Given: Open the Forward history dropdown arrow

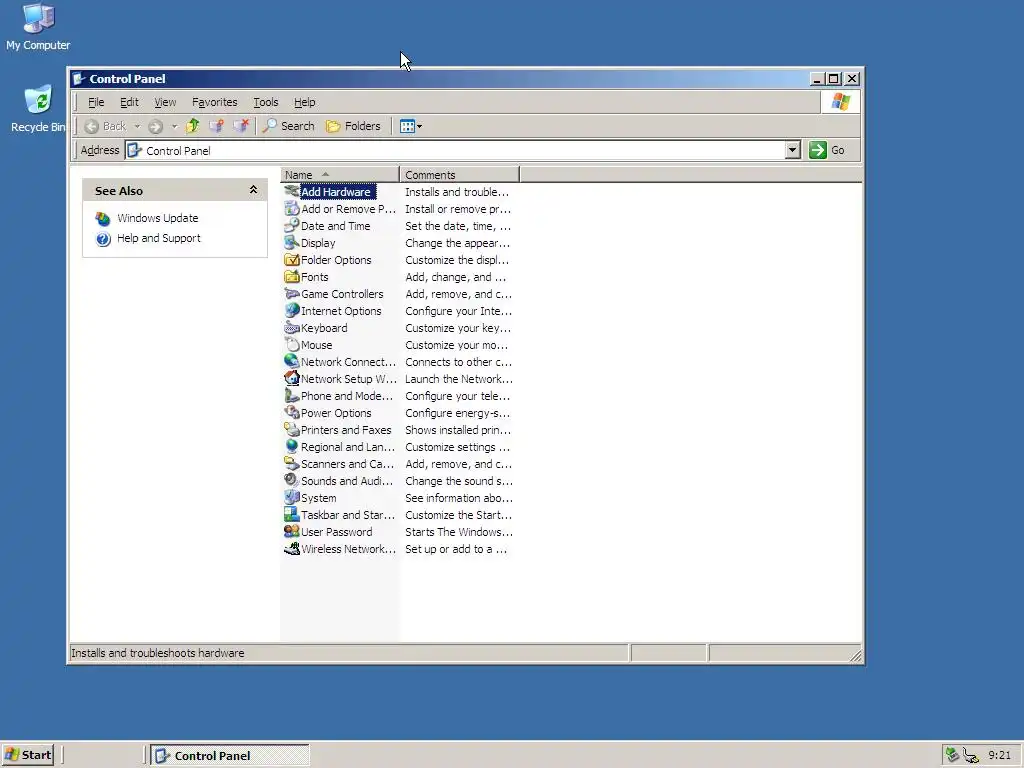Looking at the screenshot, I should 174,126.
